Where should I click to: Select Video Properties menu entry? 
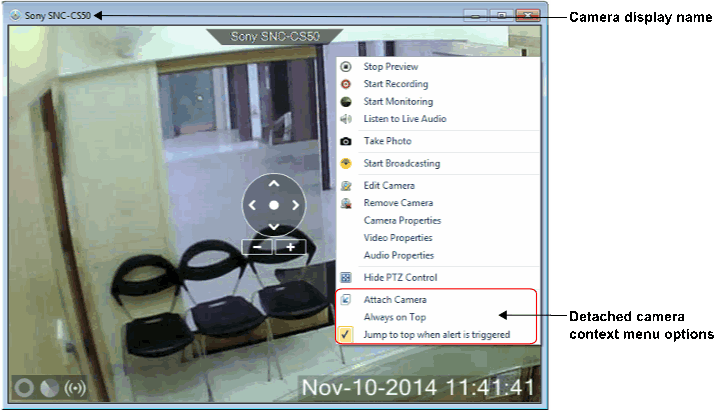coord(398,238)
